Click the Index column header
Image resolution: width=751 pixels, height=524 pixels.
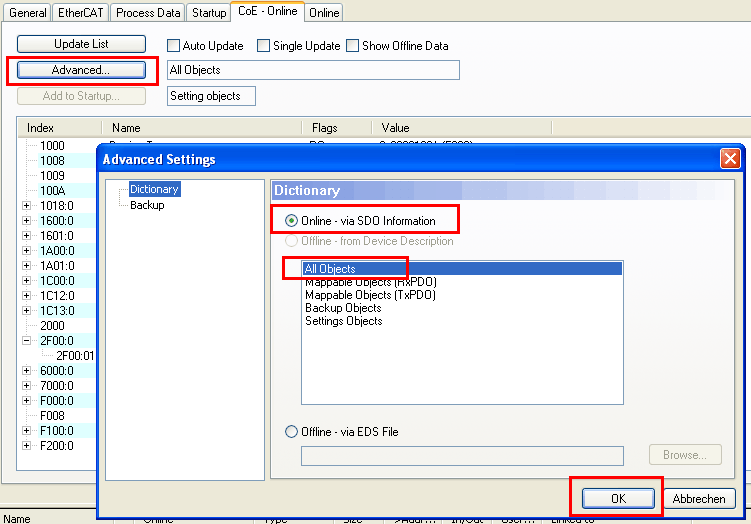60,128
